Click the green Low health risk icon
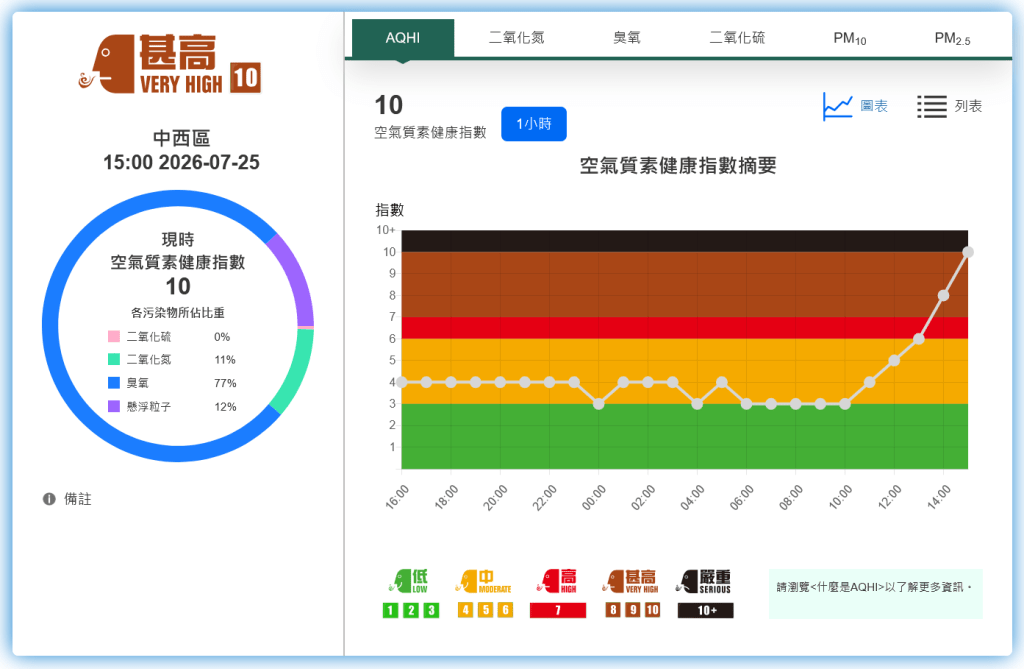 (410, 581)
